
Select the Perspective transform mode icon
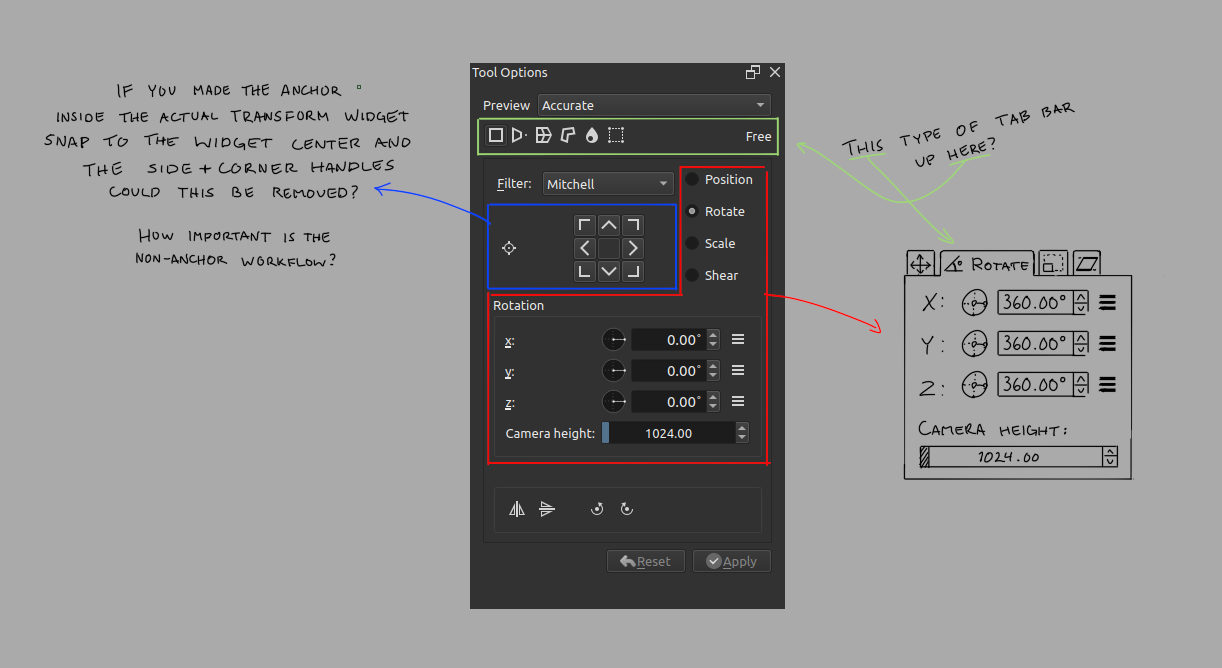[519, 135]
